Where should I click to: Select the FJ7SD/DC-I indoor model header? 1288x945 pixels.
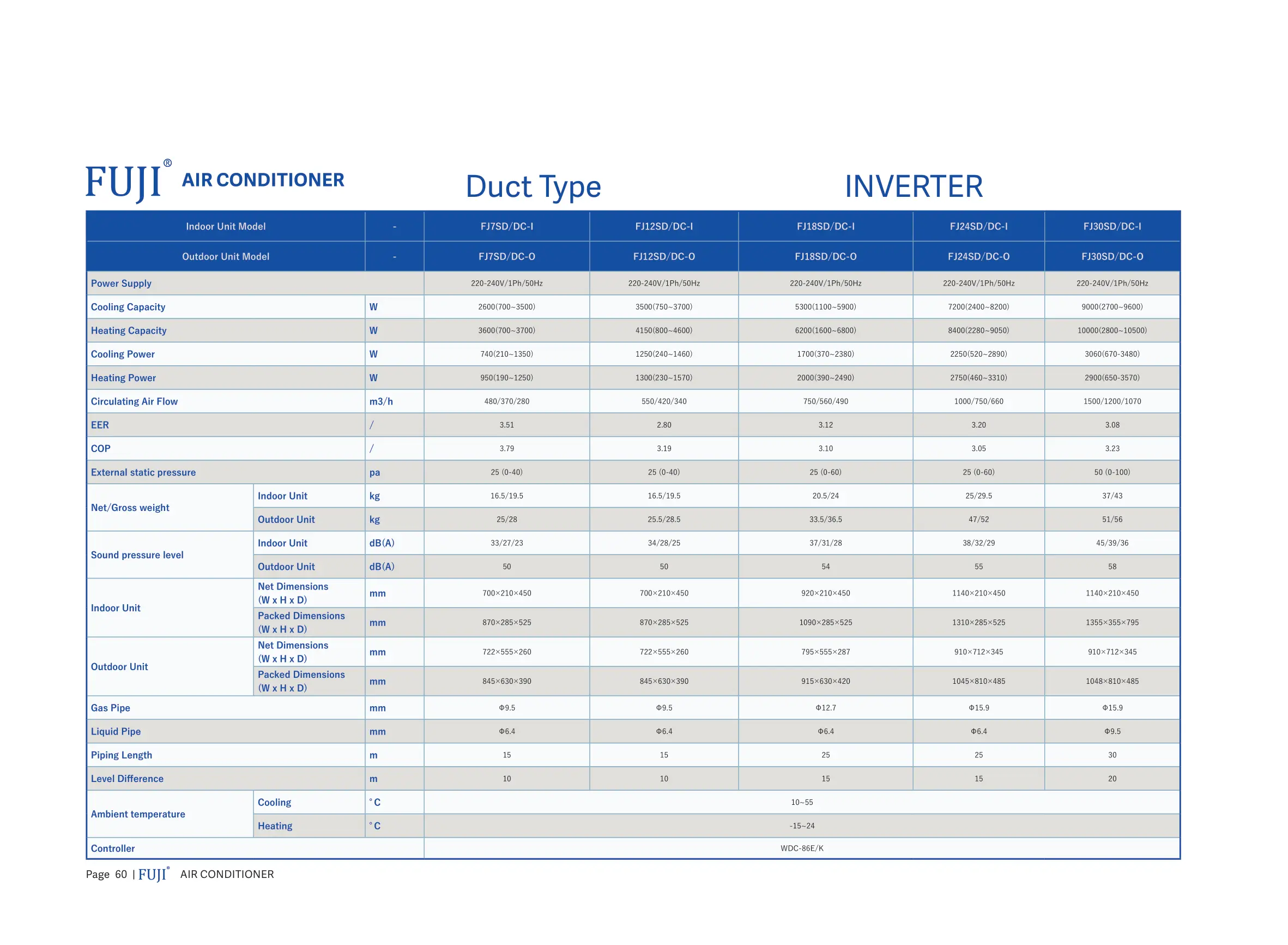(x=506, y=226)
